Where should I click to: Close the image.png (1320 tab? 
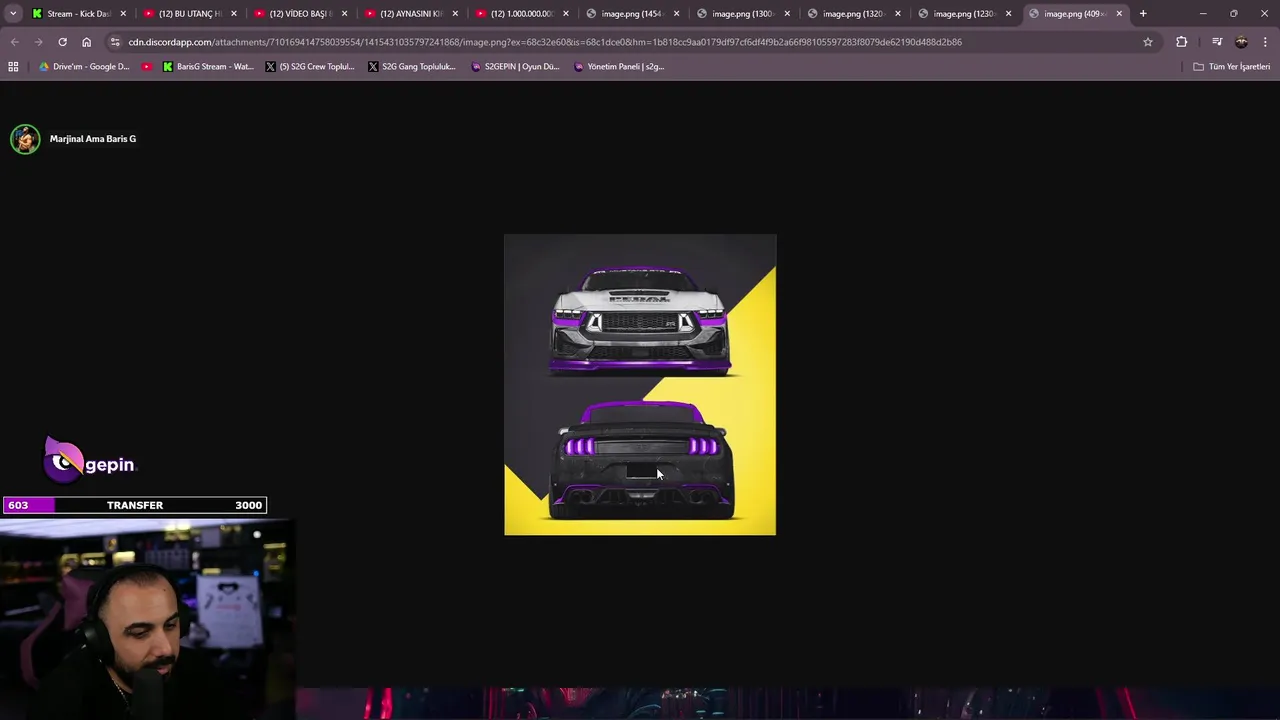tap(898, 14)
